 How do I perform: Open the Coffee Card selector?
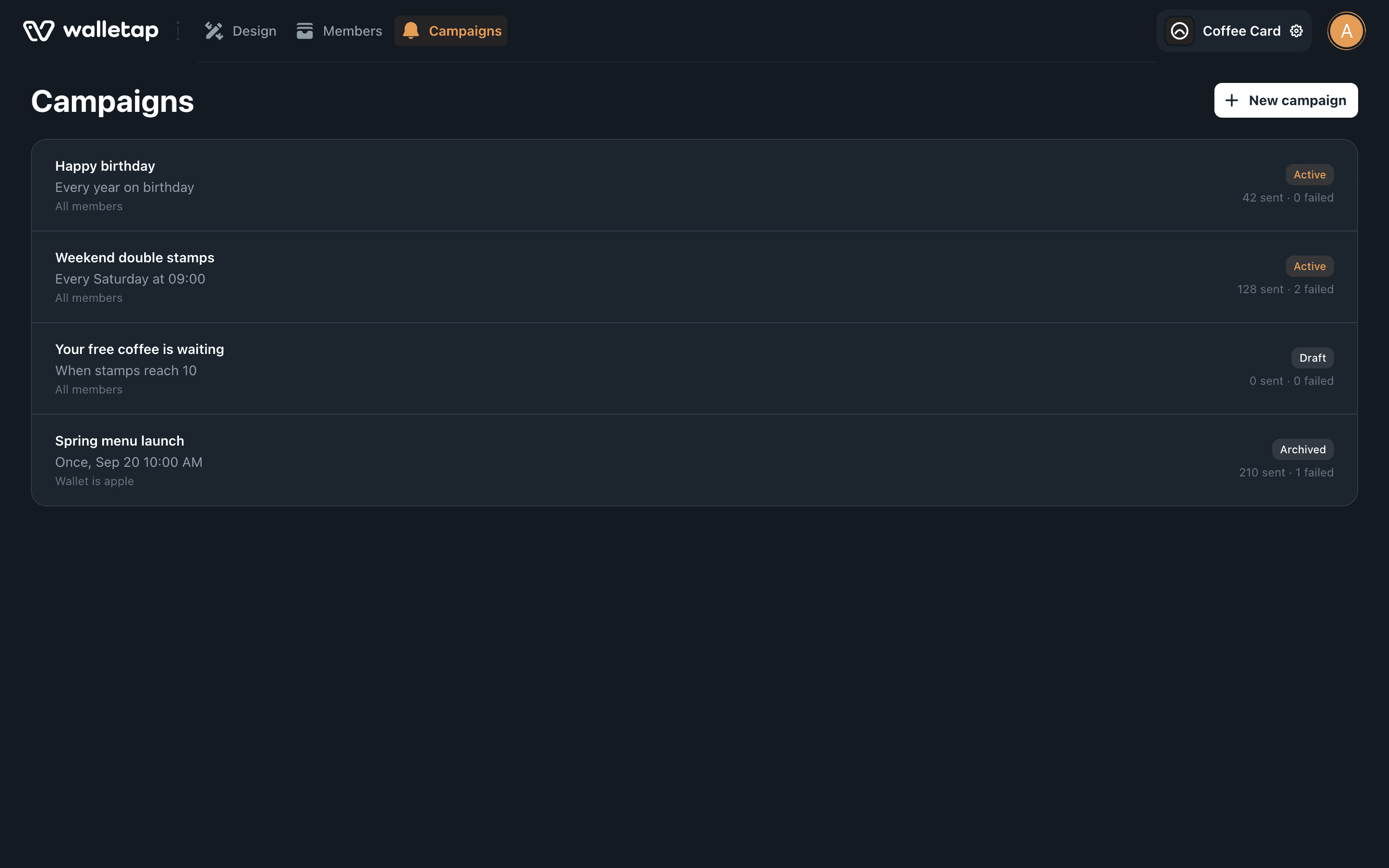click(1234, 31)
